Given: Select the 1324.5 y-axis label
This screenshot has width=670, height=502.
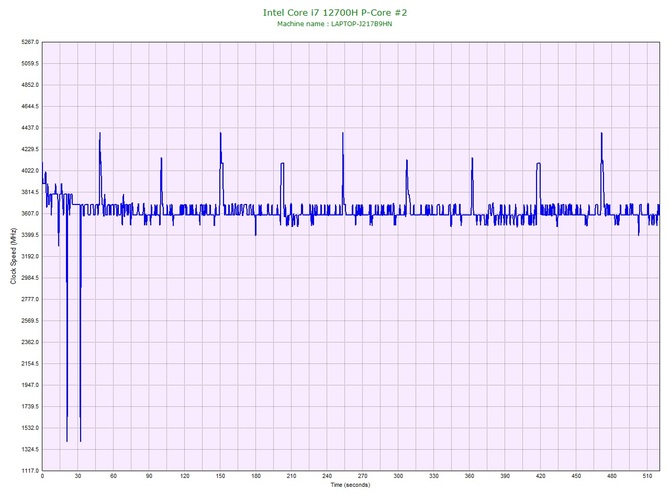Looking at the screenshot, I should tap(30, 449).
